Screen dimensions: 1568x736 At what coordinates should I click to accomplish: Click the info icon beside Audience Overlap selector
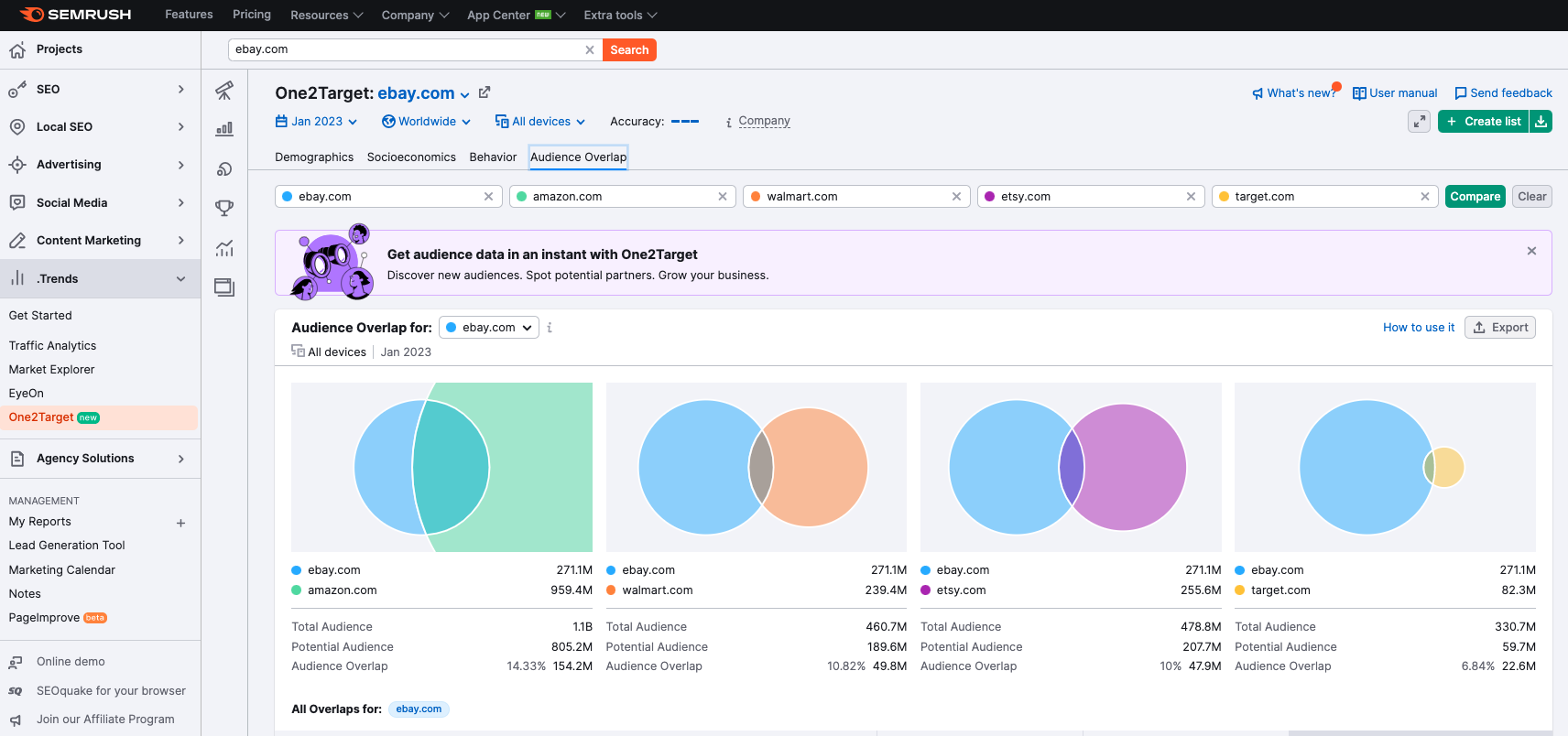(x=550, y=328)
